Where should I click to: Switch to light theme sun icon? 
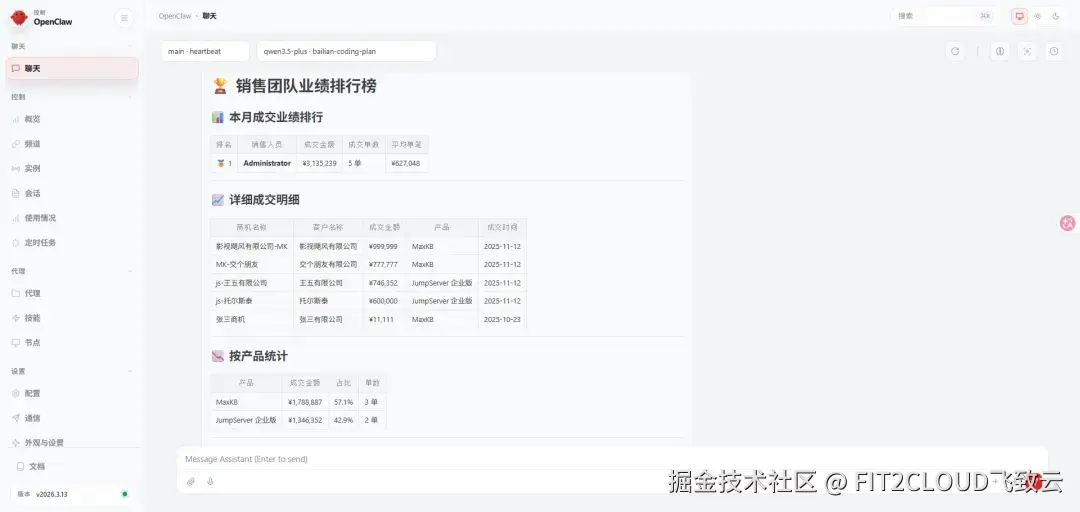[1037, 16]
